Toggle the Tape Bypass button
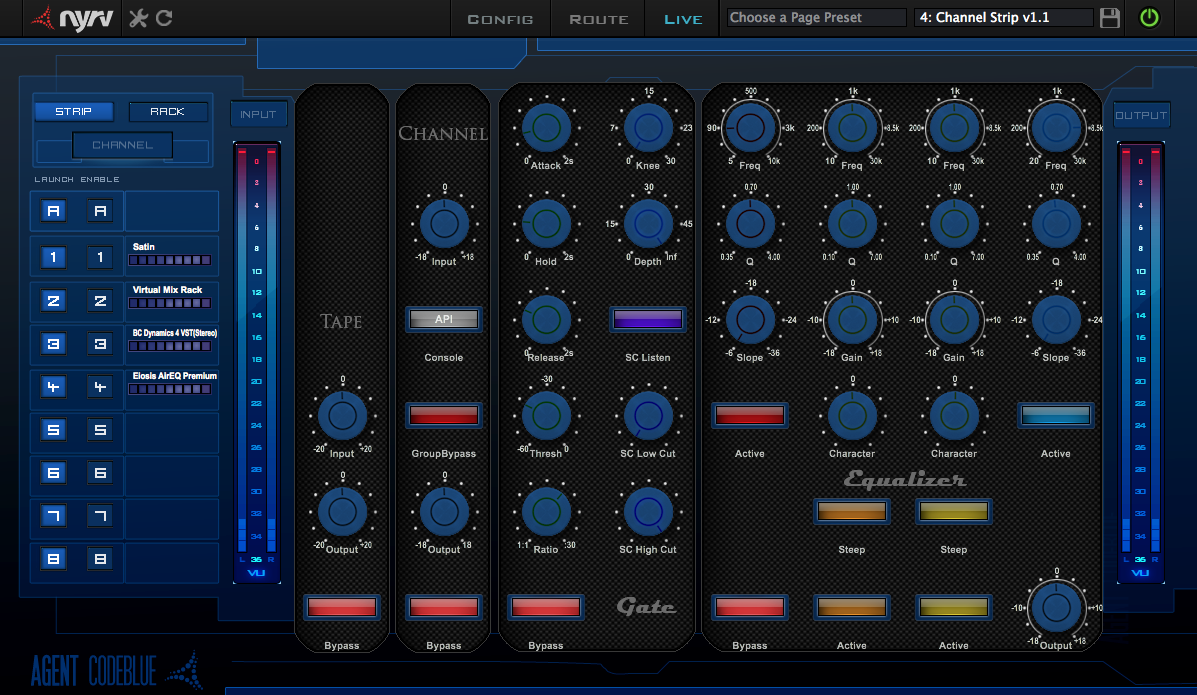The width and height of the screenshot is (1197, 695). (x=342, y=607)
